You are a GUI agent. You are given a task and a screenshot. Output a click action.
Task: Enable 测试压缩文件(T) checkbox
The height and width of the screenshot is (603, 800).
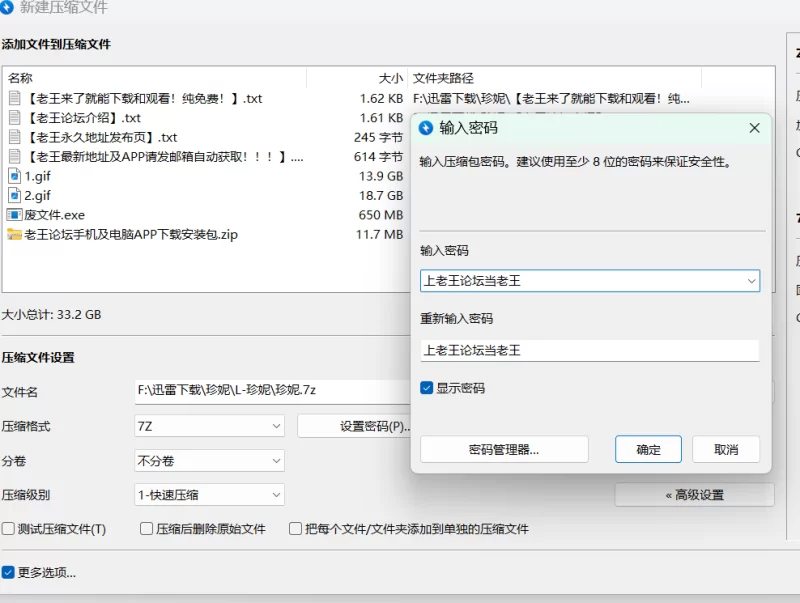click(9, 529)
